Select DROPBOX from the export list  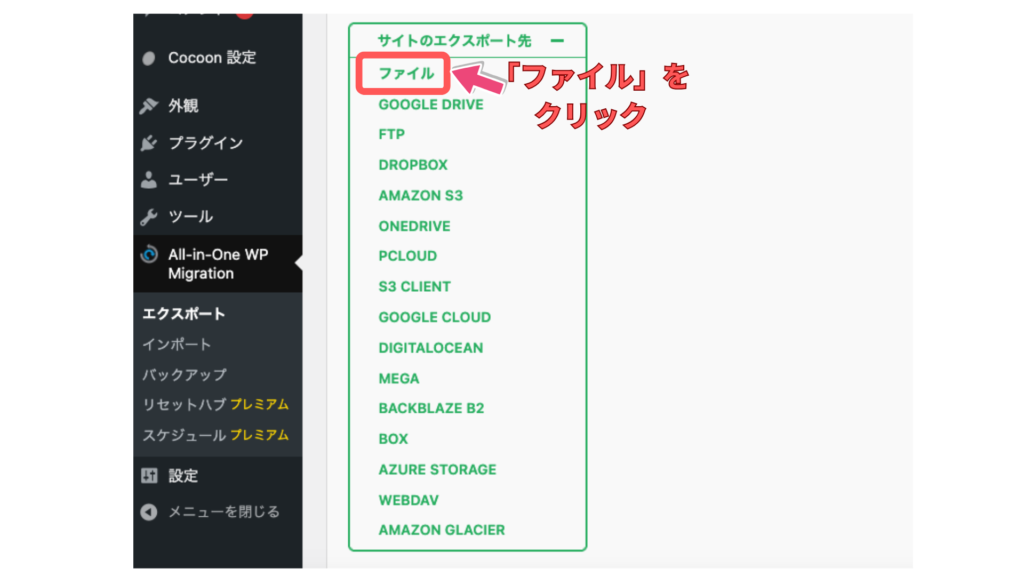coord(413,165)
